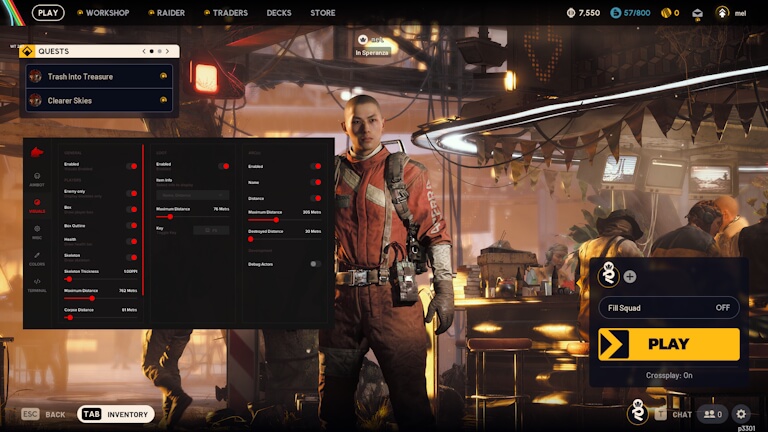Image resolution: width=768 pixels, height=432 pixels.
Task: Go to next quest page arrow
Action: pyautogui.click(x=171, y=50)
